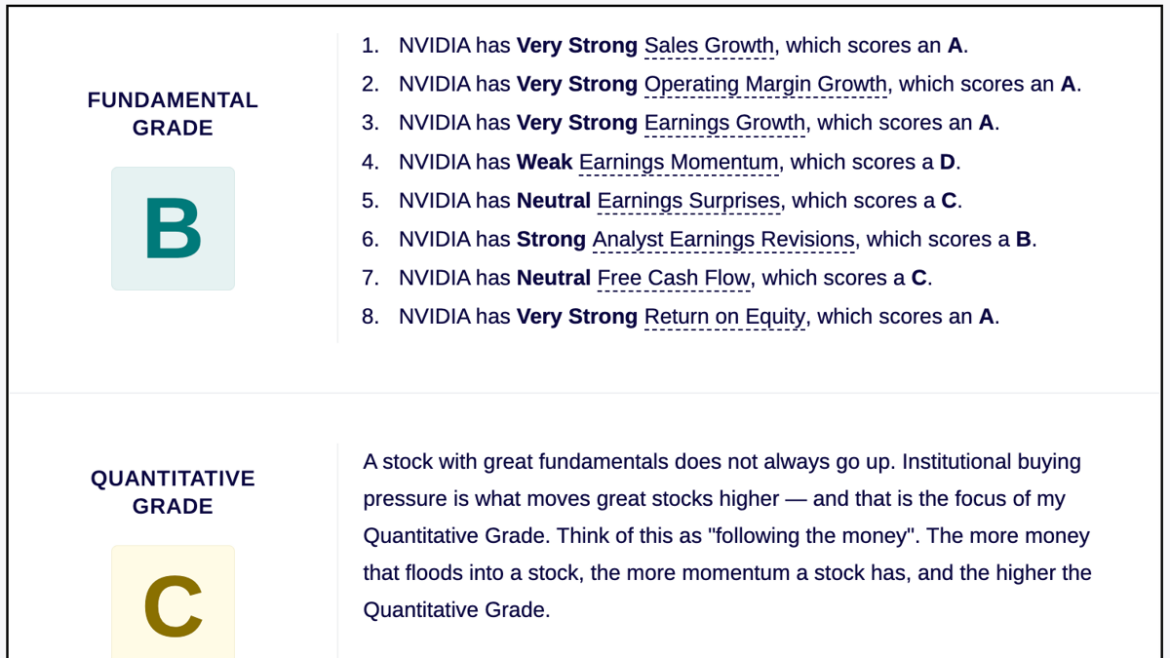Open the Earnings Growth definition link
The image size is (1170, 658).
[725, 123]
